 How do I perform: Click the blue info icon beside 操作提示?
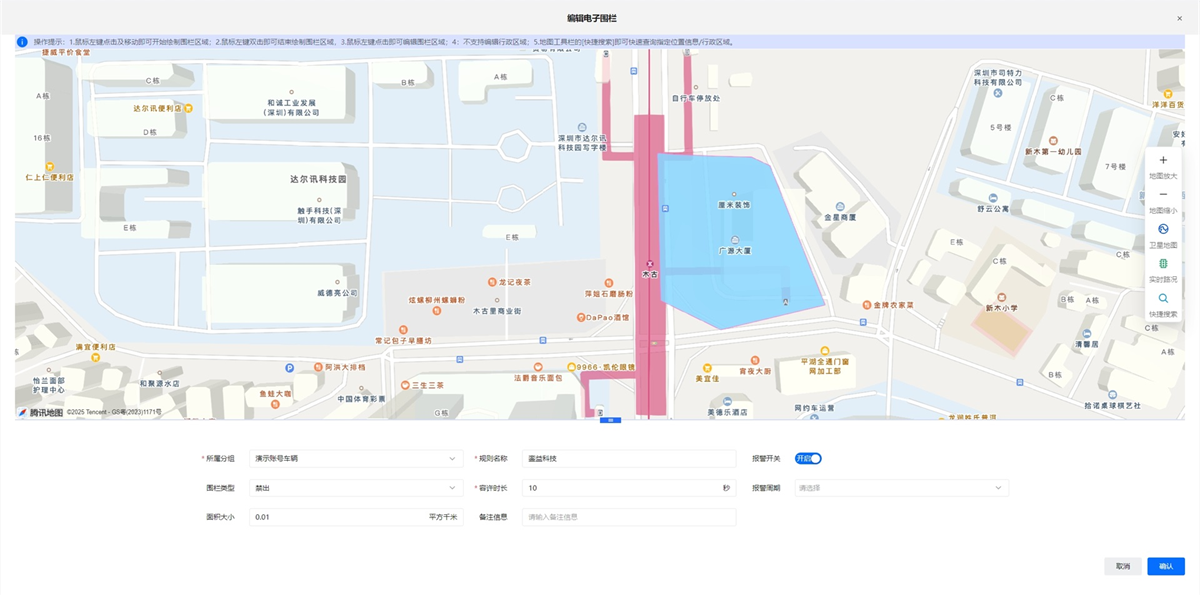[23, 42]
